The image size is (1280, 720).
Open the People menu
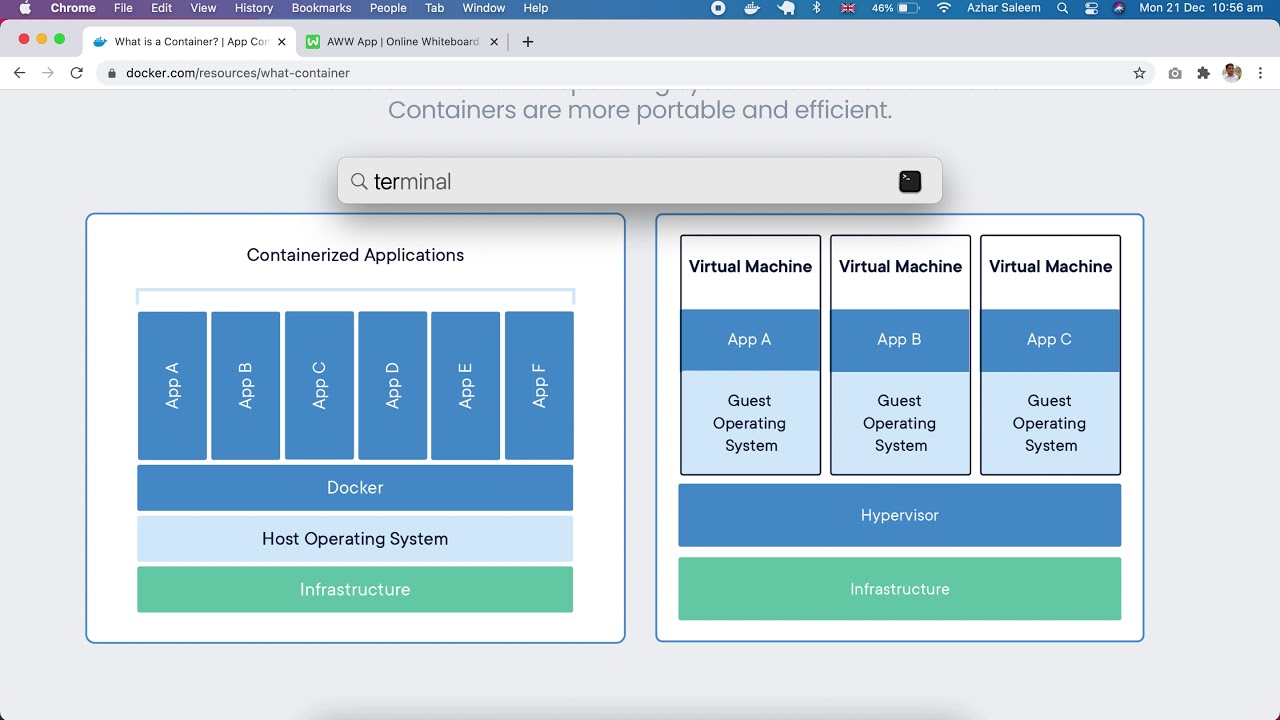(388, 8)
